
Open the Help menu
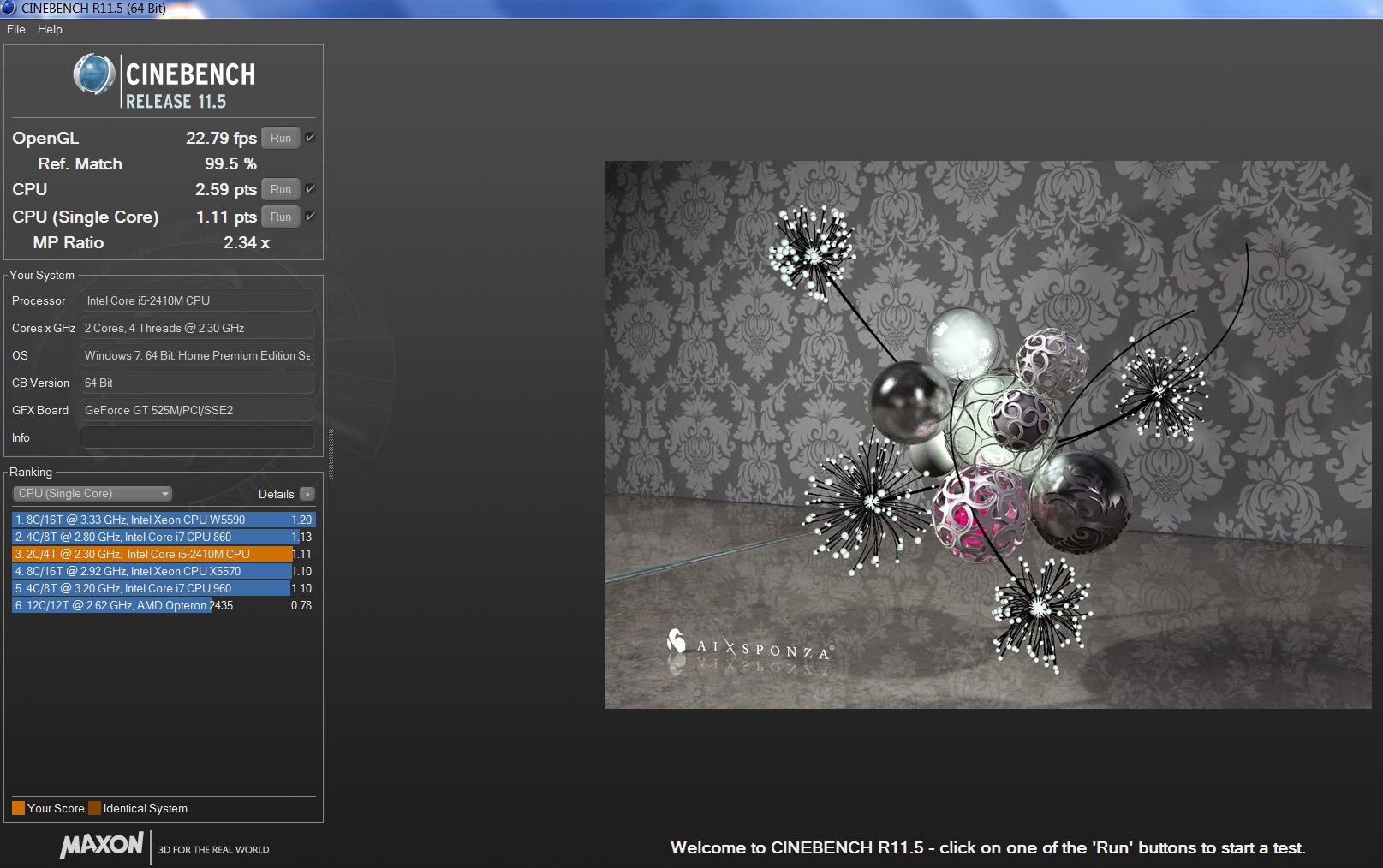click(x=50, y=29)
